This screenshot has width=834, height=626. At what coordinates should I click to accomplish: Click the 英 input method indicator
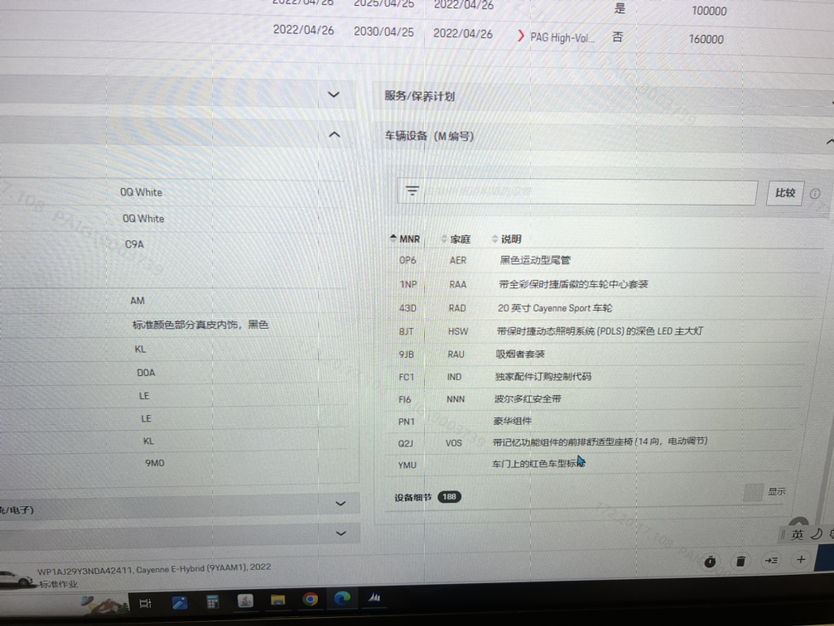797,535
